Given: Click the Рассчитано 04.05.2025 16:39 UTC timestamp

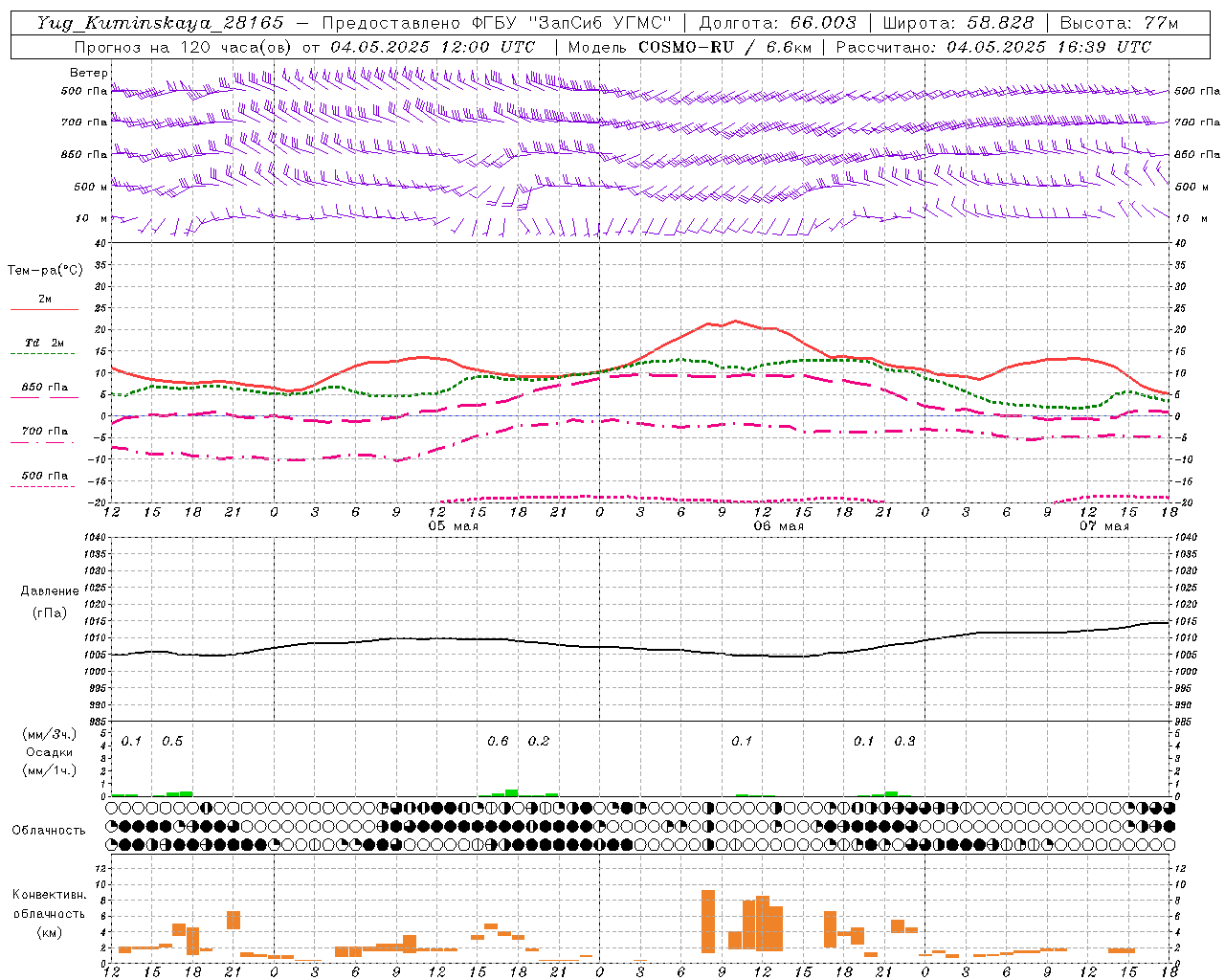Looking at the screenshot, I should (994, 47).
